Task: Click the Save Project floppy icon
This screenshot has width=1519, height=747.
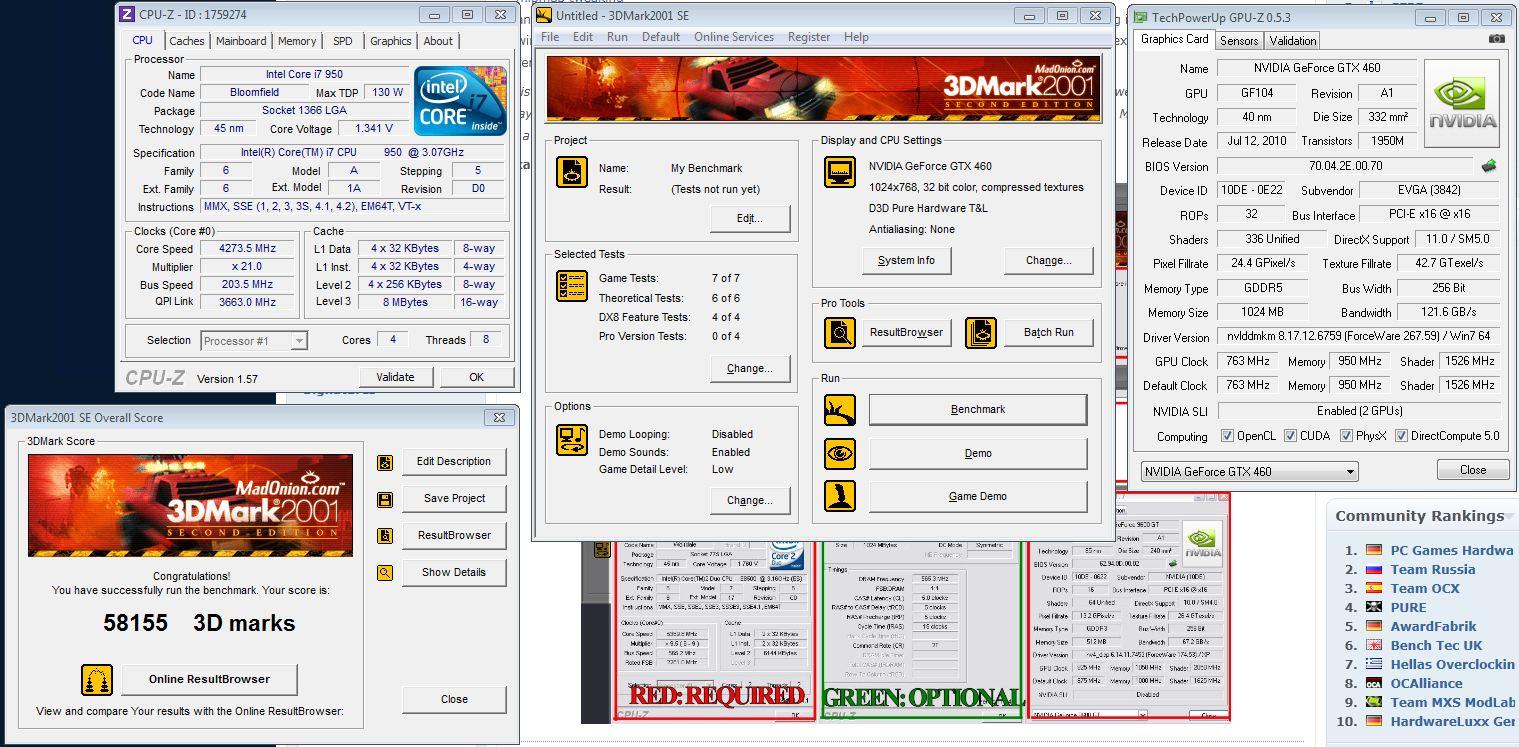Action: [x=385, y=499]
